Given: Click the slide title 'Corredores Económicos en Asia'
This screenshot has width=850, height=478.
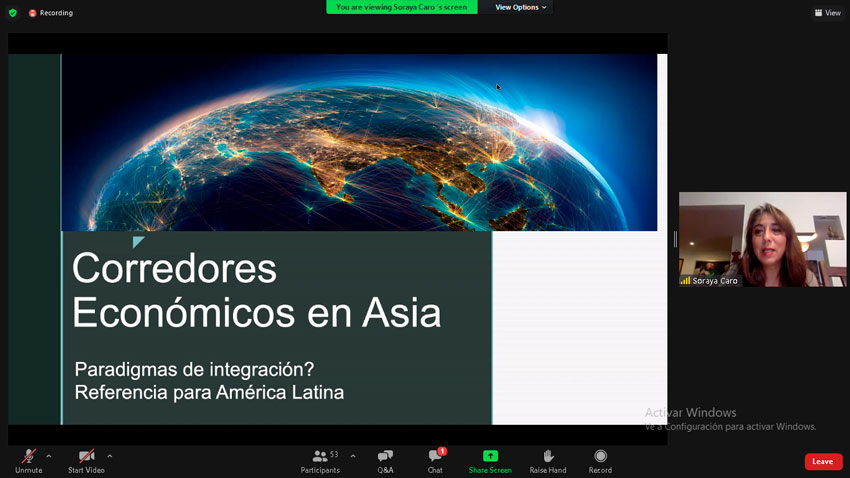Looking at the screenshot, I should click(x=256, y=291).
